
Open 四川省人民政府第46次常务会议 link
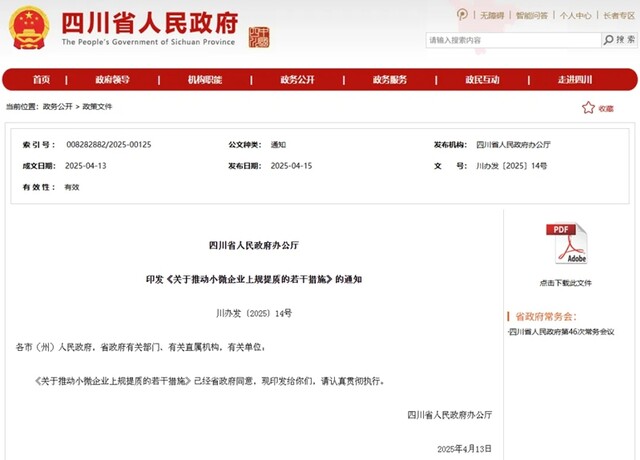(561, 331)
